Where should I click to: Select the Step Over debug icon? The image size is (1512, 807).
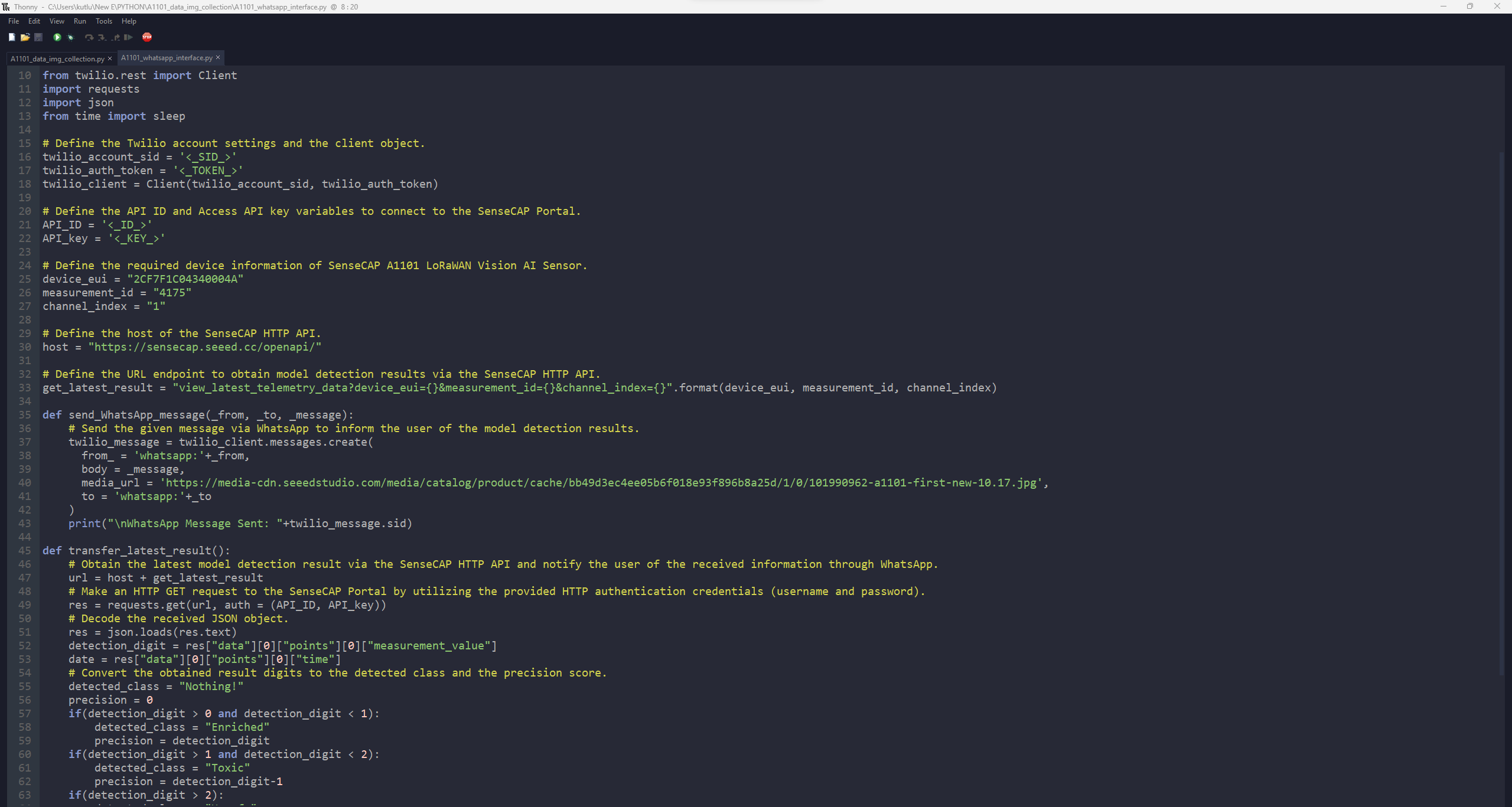tap(90, 37)
